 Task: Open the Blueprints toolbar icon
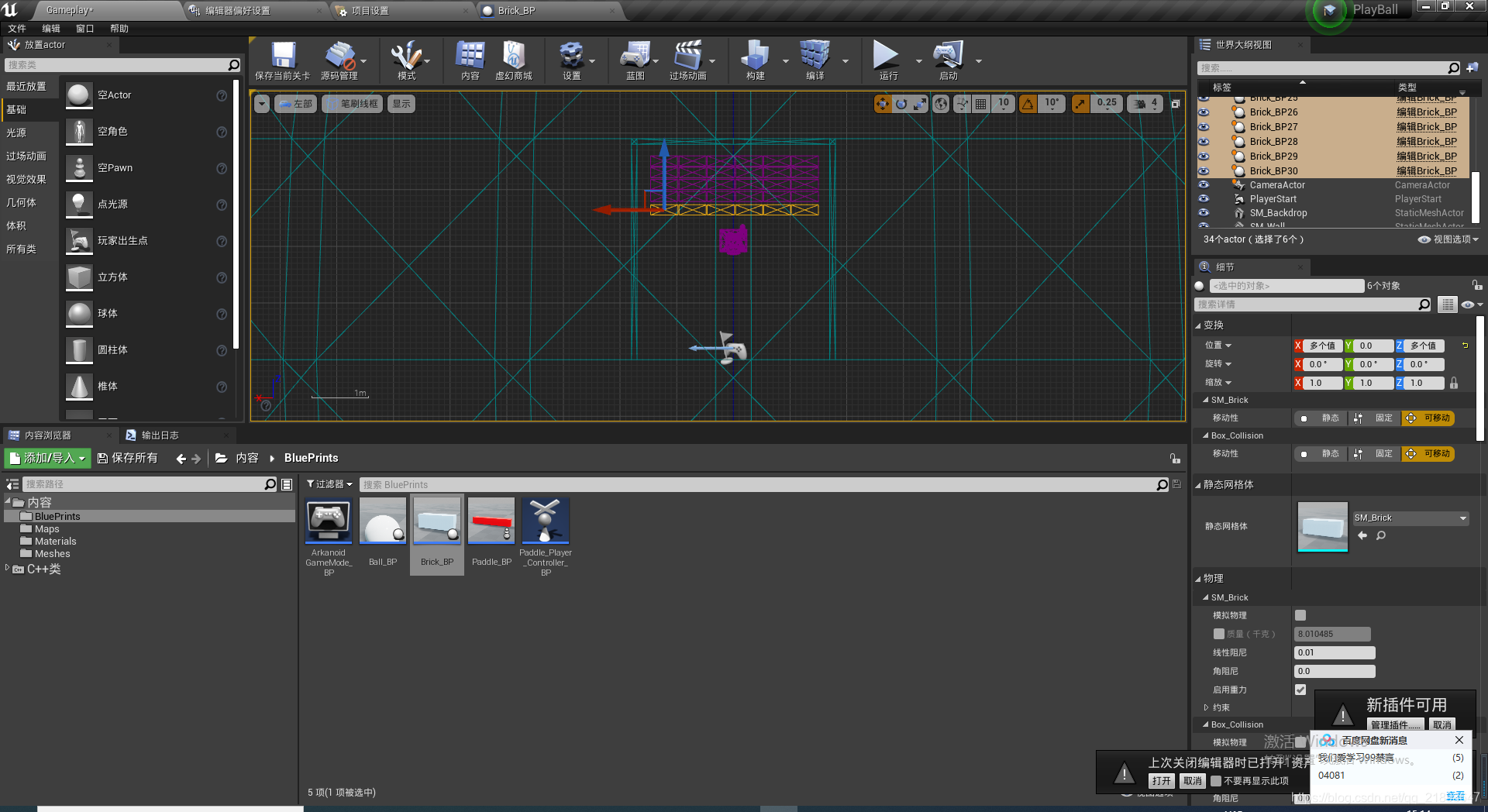pos(635,60)
